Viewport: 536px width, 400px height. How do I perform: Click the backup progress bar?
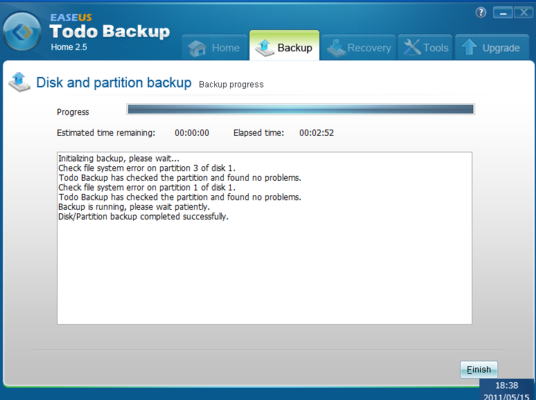300,109
